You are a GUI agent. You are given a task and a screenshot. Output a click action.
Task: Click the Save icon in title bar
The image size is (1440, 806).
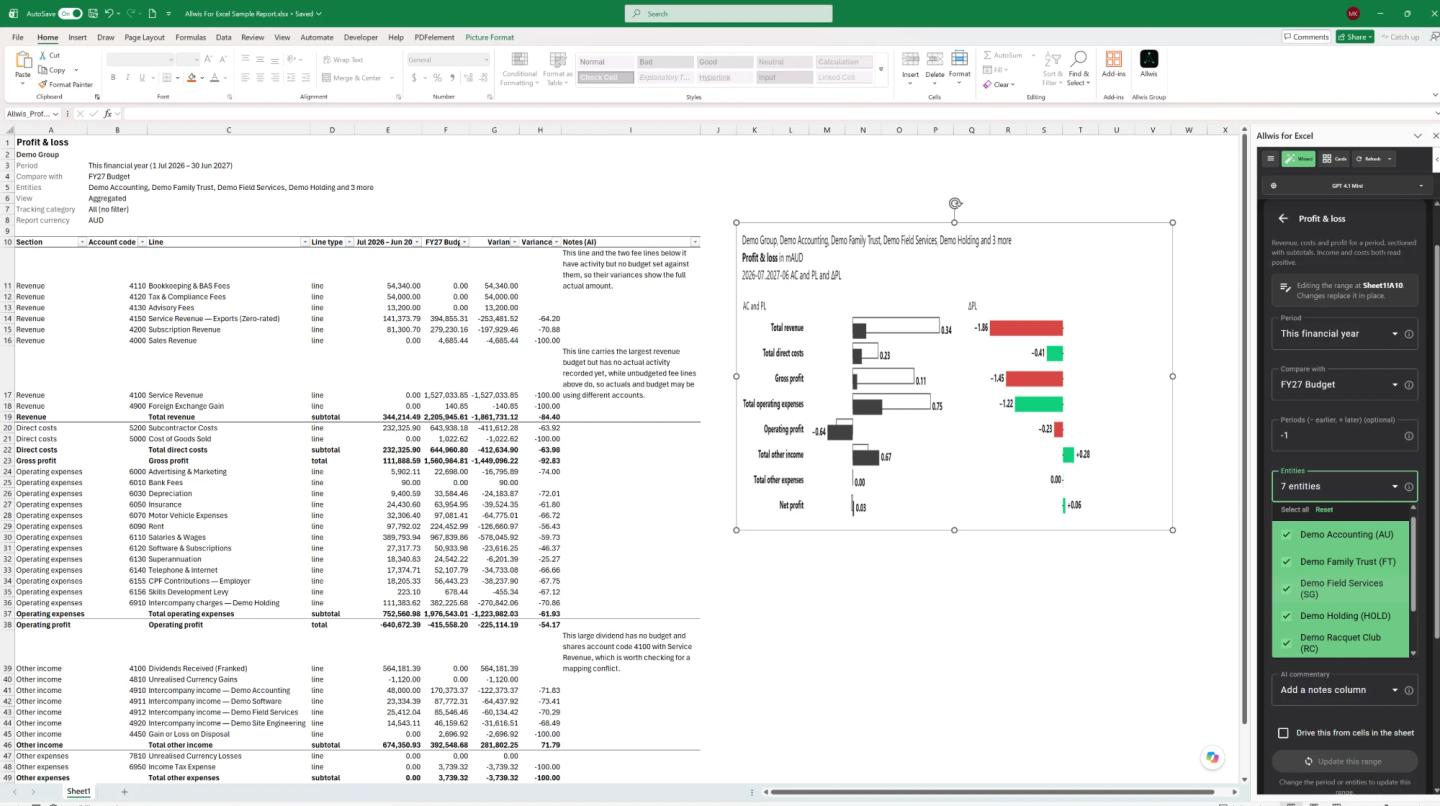92,14
